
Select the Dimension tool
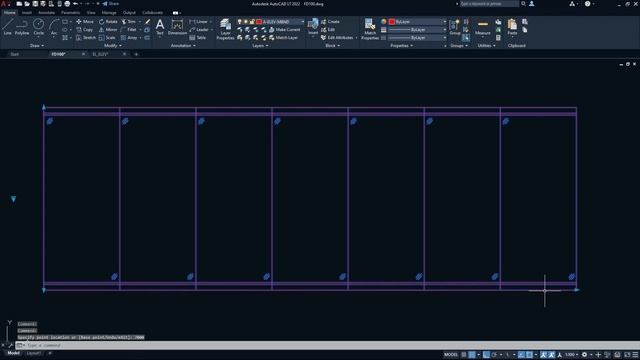[x=177, y=27]
